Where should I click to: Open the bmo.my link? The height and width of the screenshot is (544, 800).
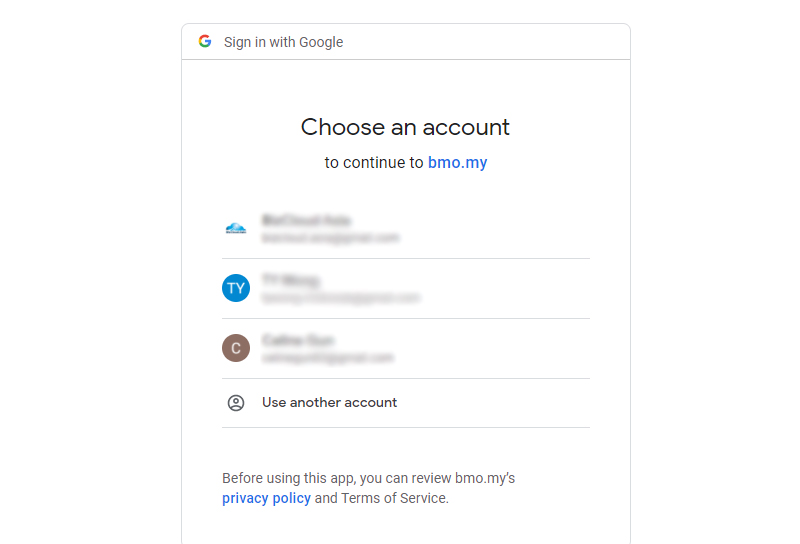click(x=457, y=162)
